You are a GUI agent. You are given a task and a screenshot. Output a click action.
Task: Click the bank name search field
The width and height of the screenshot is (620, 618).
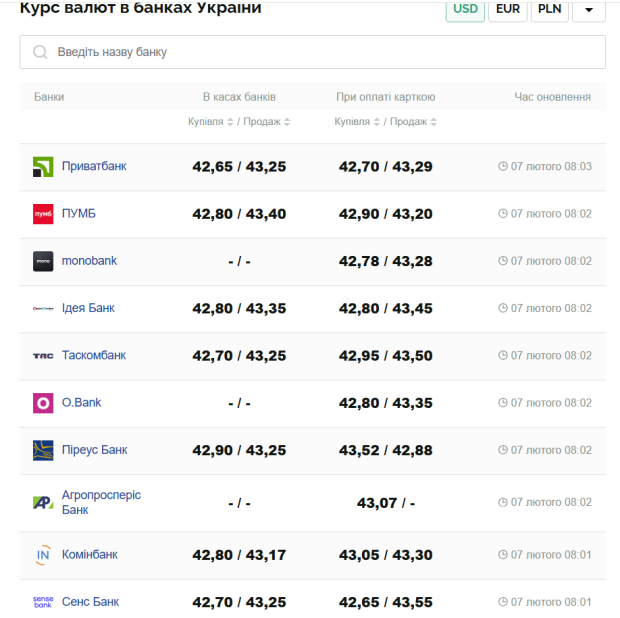[312, 52]
